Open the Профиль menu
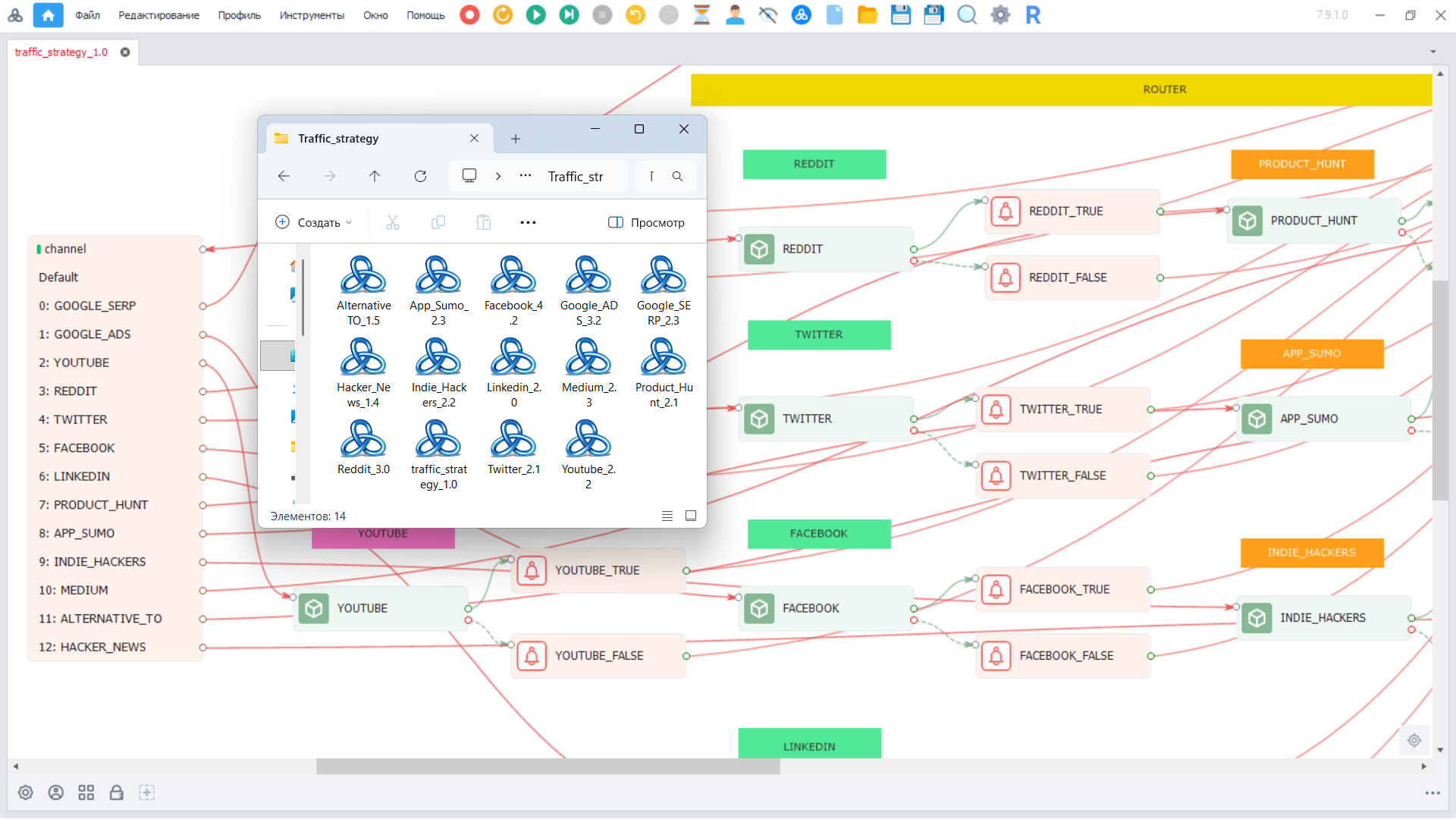 [x=239, y=15]
